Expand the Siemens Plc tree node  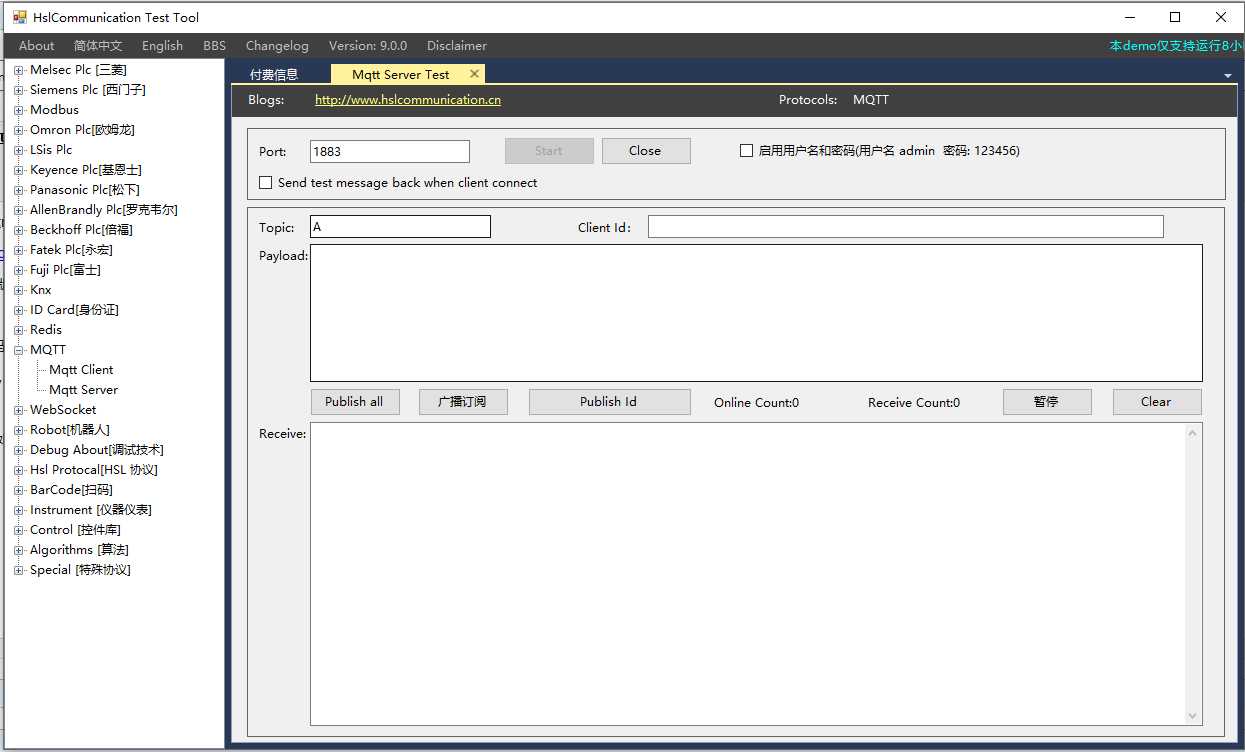tap(19, 90)
